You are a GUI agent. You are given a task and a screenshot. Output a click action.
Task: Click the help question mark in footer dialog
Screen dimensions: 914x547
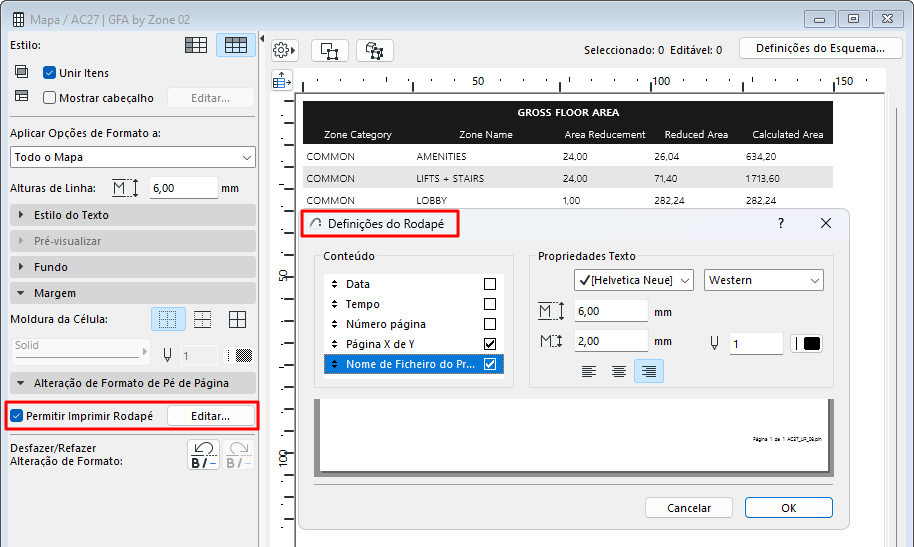pos(781,223)
